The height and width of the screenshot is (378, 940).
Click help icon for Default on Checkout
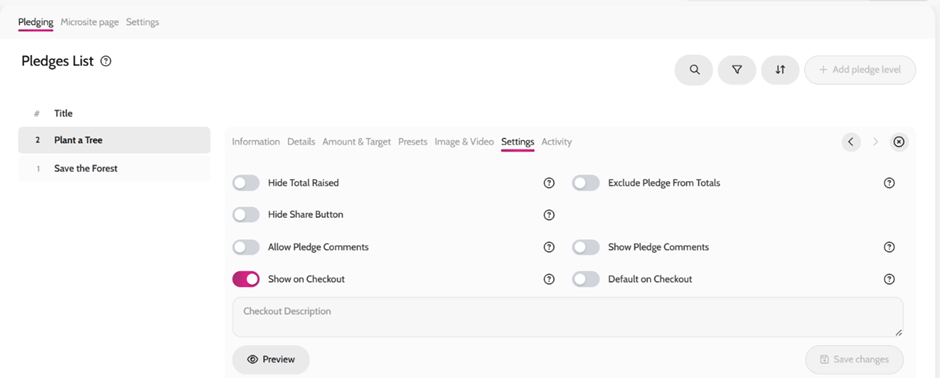pos(889,279)
